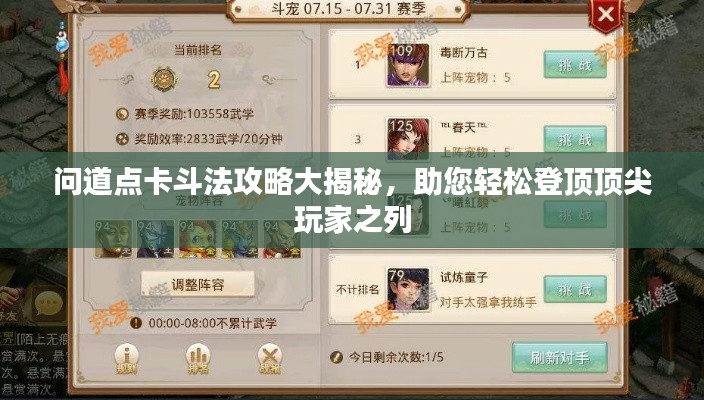This screenshot has height=400, width=704.
Task: Click the 赛季奖励 season reward coin icon
Action: point(122,114)
